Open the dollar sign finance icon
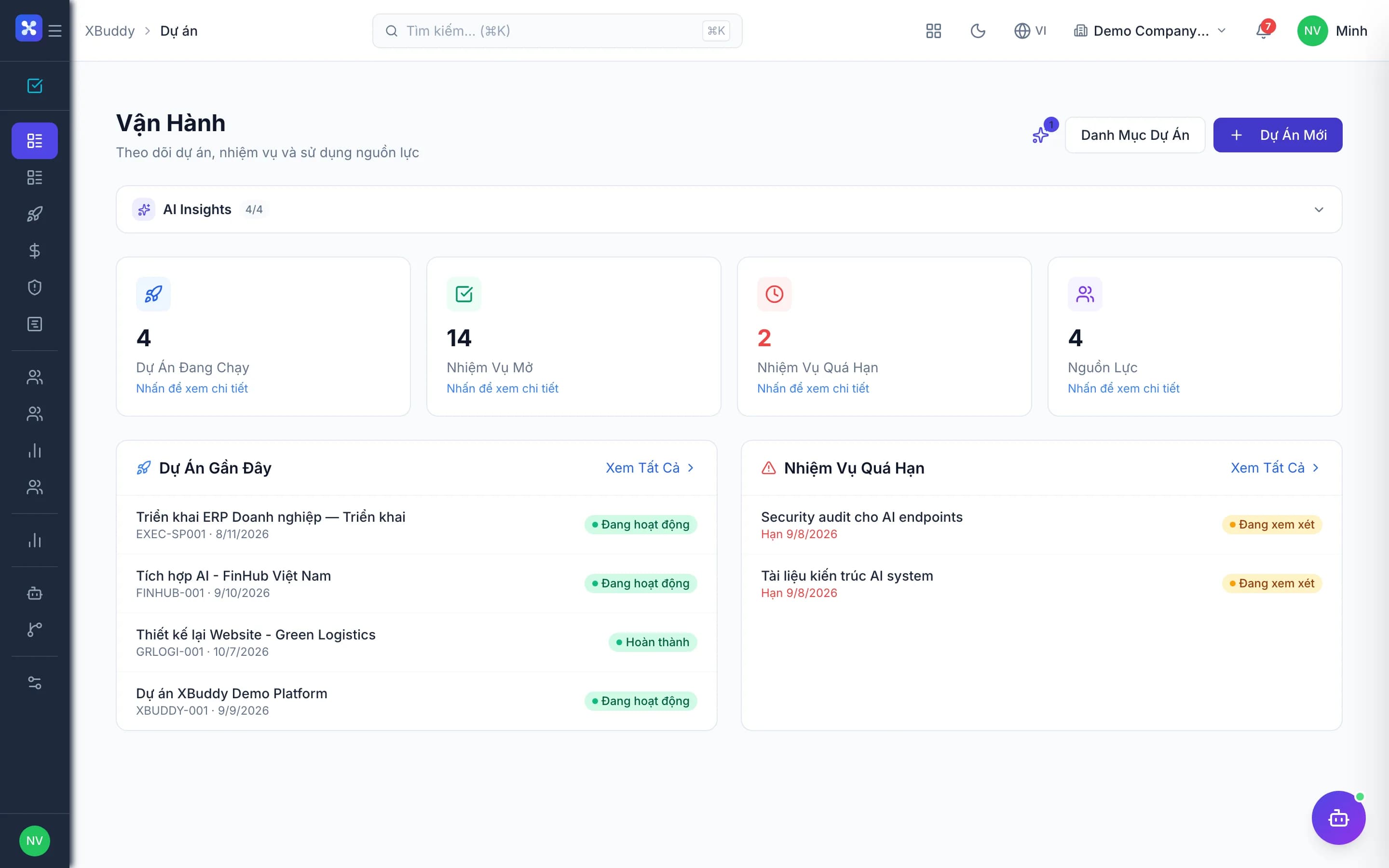 coord(34,250)
